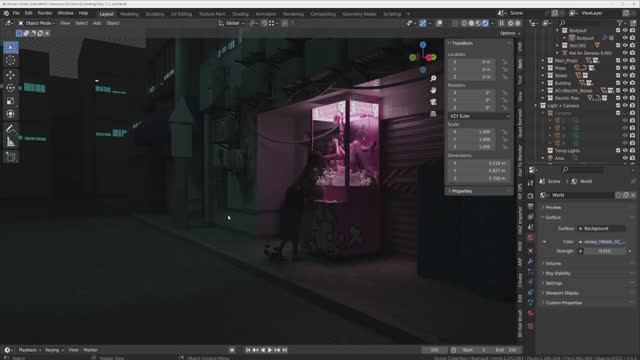Open the Global transform orientation dropdown
This screenshot has height=360, width=640.
coord(231,23)
